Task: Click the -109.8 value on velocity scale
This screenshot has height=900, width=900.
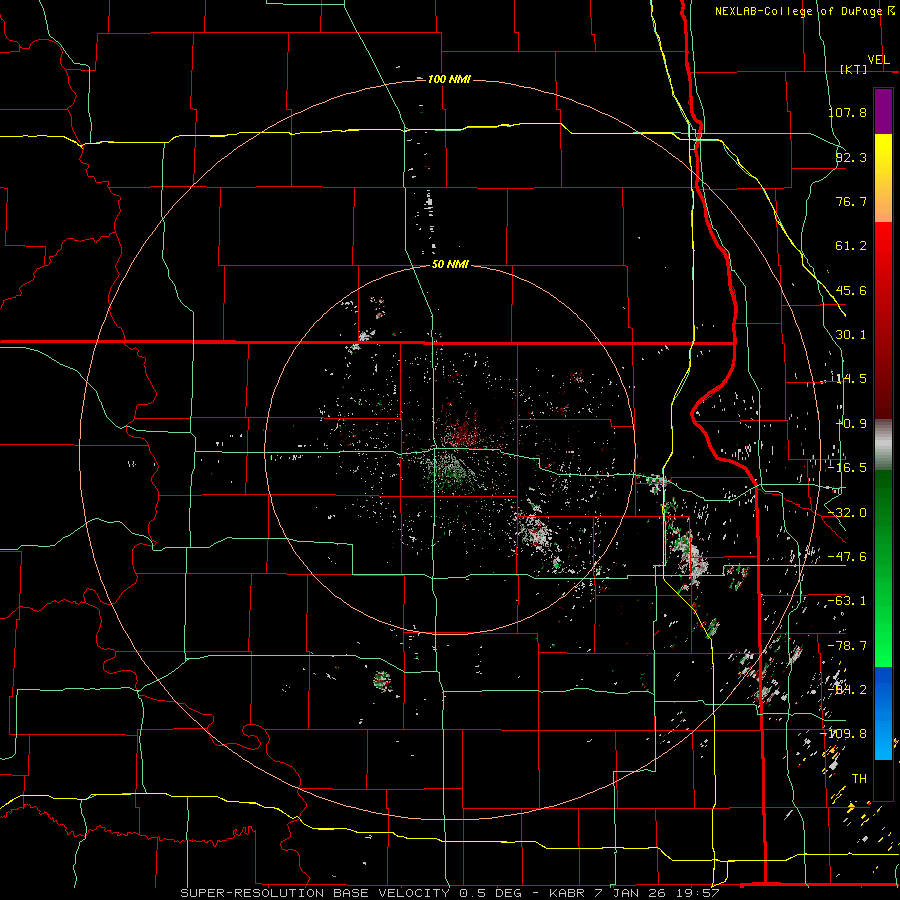Action: click(x=844, y=734)
